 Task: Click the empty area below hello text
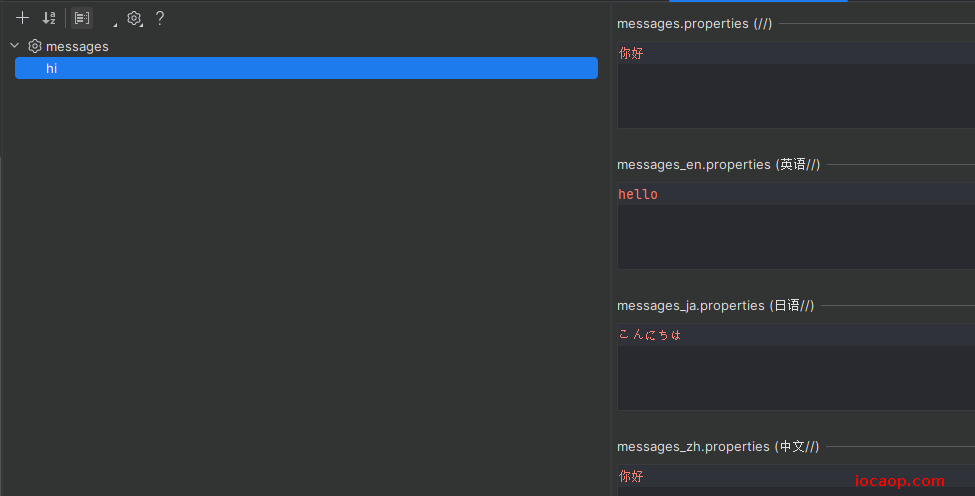796,237
